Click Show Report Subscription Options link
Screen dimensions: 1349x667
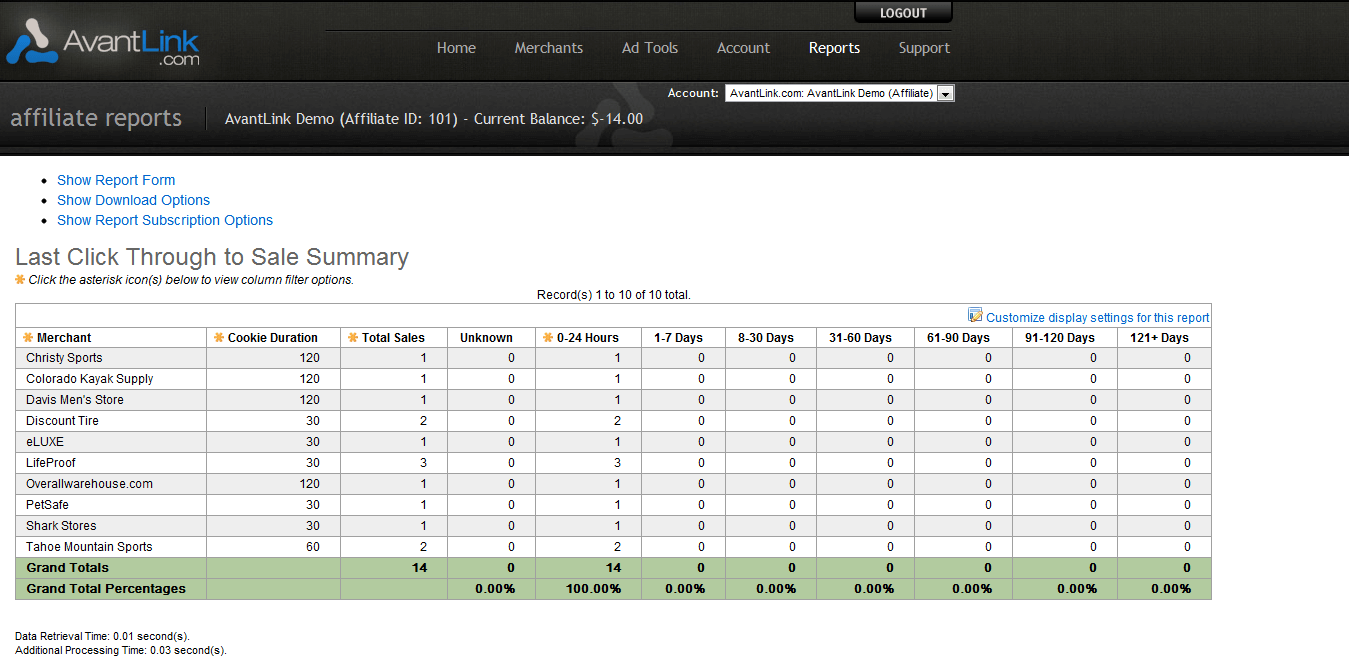coord(165,220)
